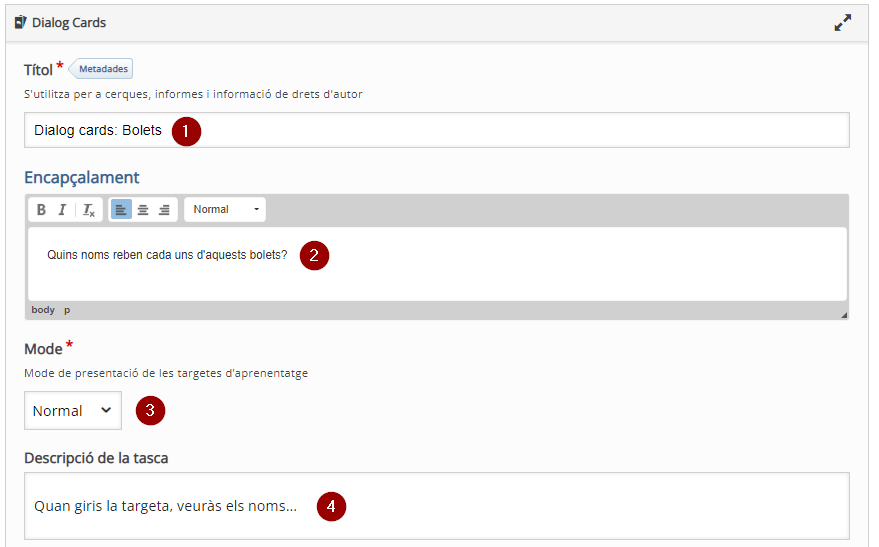This screenshot has height=547, width=879.
Task: Open the Mode dropdown set to Normal
Action: [73, 411]
